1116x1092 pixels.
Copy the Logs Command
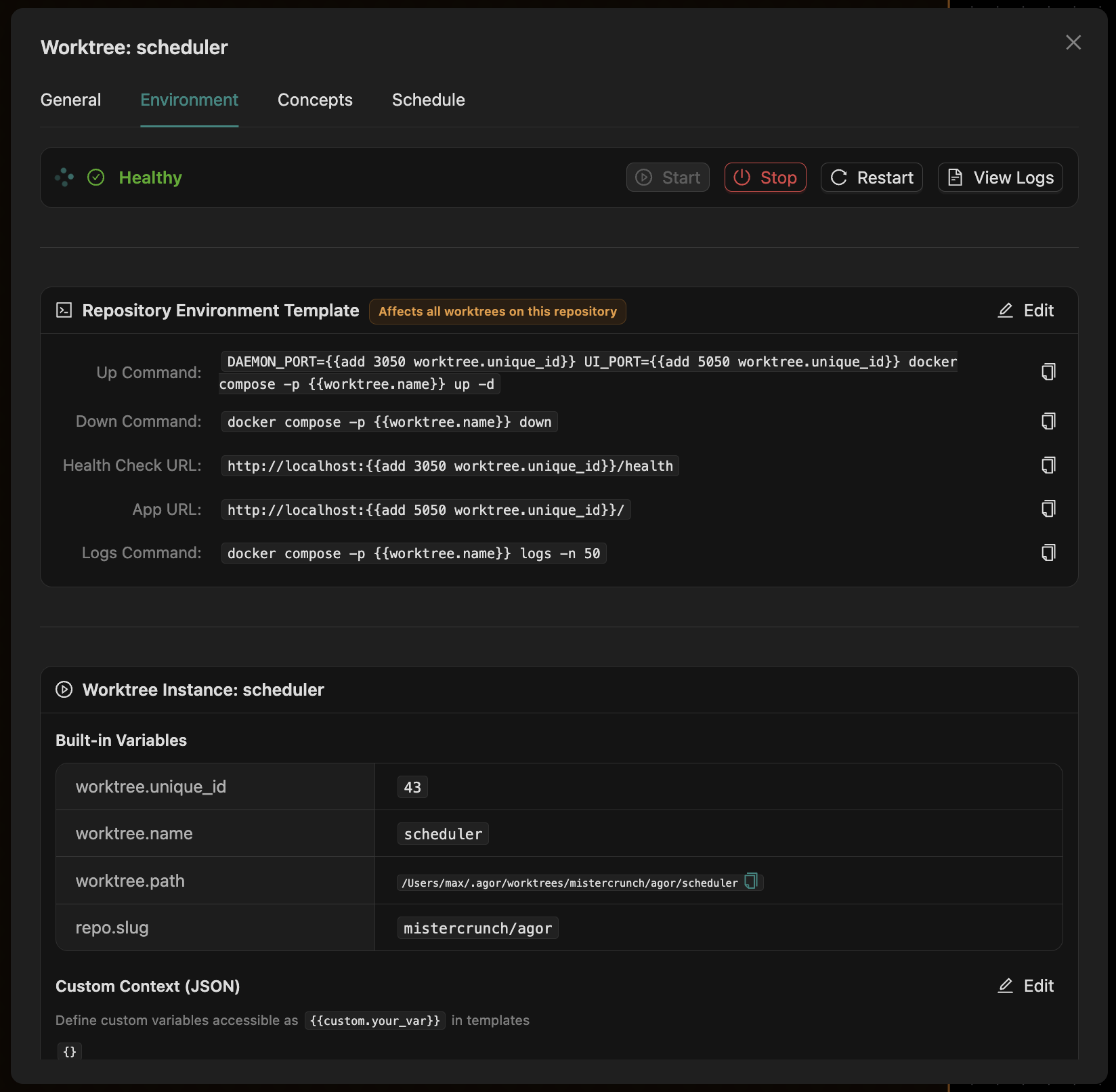coord(1048,552)
